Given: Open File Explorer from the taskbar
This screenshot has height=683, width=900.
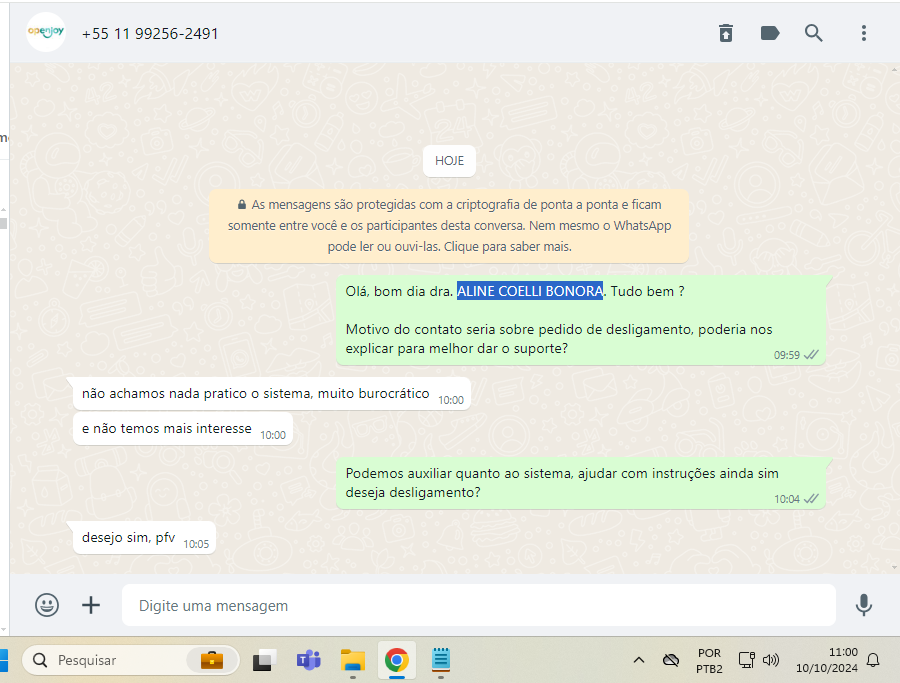Looking at the screenshot, I should click(x=352, y=660).
